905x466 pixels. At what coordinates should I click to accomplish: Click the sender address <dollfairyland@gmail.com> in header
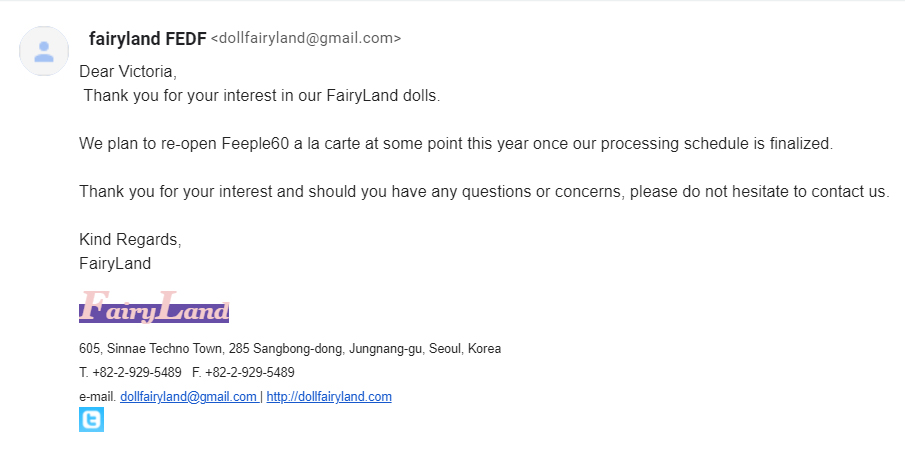point(306,38)
